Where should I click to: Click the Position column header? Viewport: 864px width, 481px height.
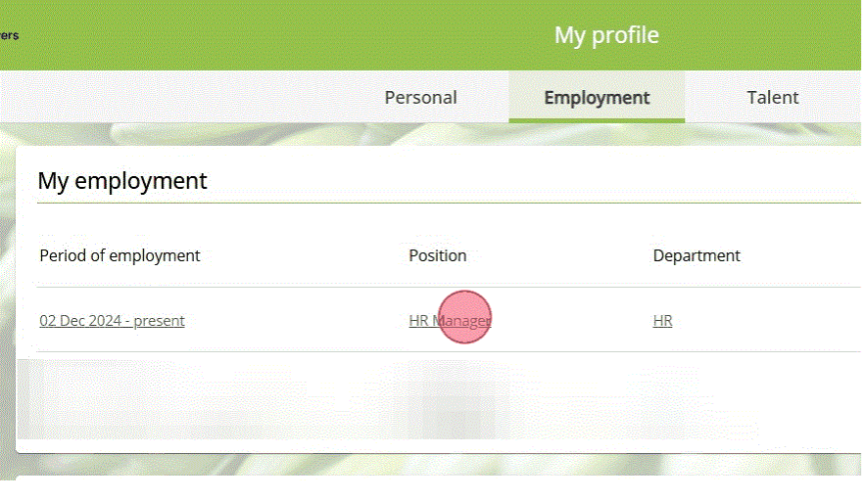pos(437,256)
